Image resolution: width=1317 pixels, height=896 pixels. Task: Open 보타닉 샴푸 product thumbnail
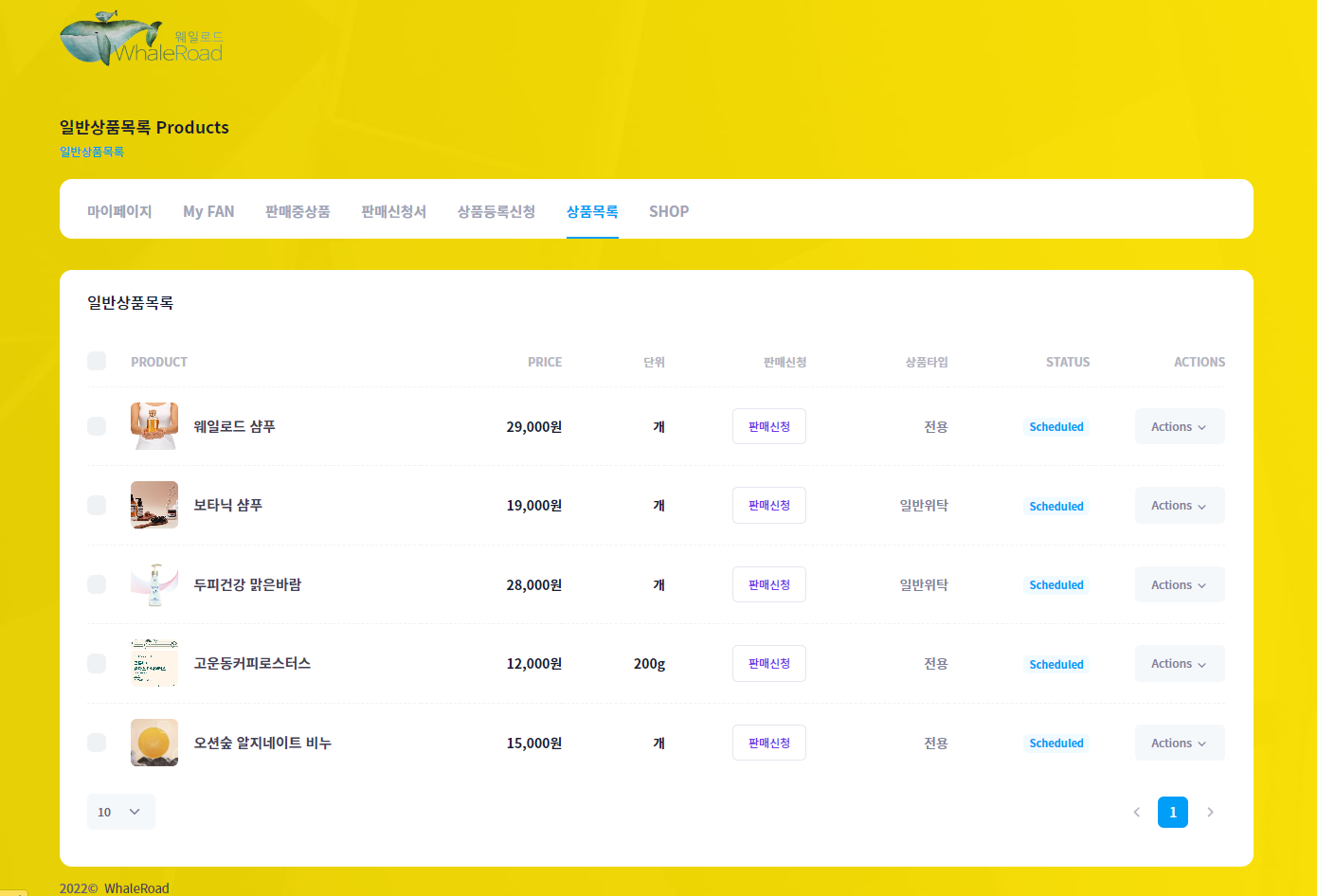click(154, 505)
